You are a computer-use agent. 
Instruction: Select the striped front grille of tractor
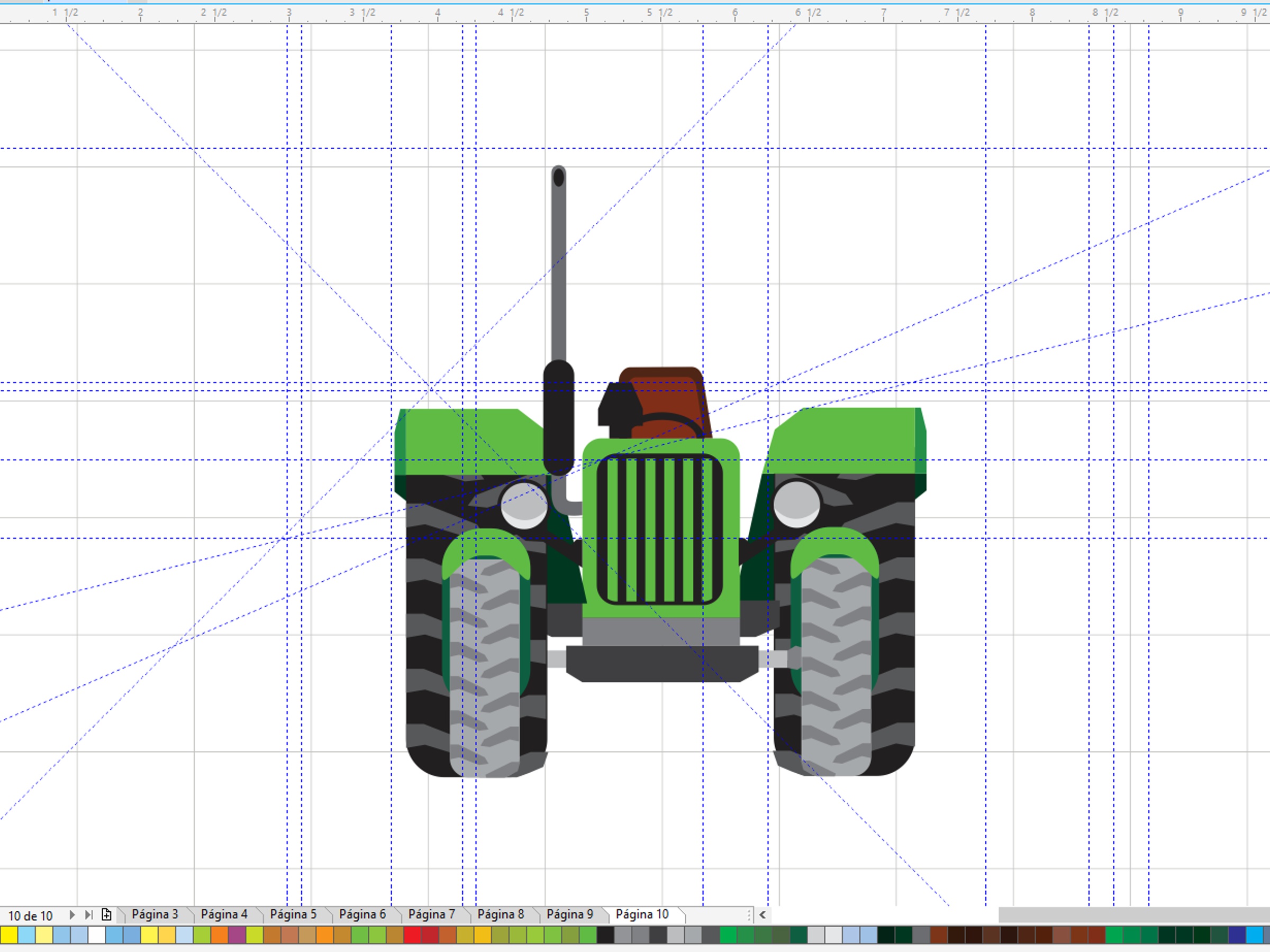(x=659, y=529)
